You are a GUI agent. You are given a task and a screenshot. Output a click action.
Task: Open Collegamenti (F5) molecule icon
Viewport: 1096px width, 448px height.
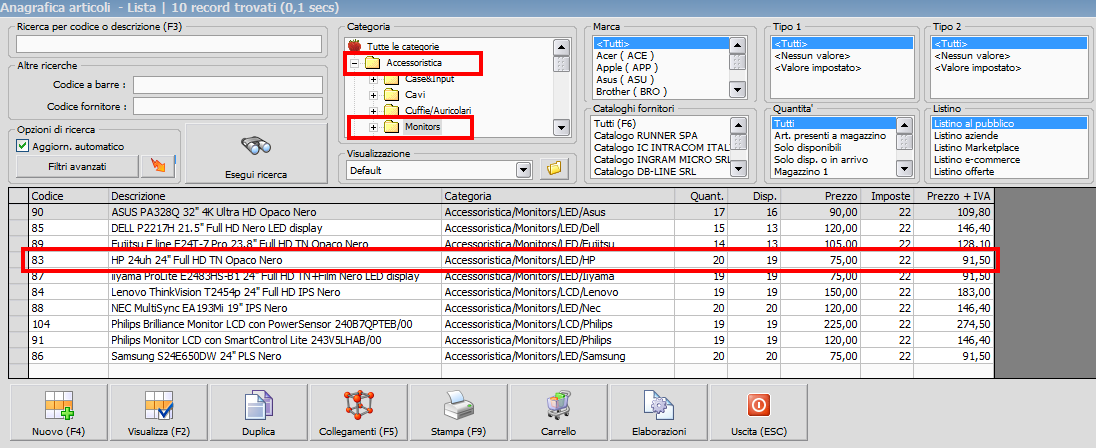click(359, 405)
